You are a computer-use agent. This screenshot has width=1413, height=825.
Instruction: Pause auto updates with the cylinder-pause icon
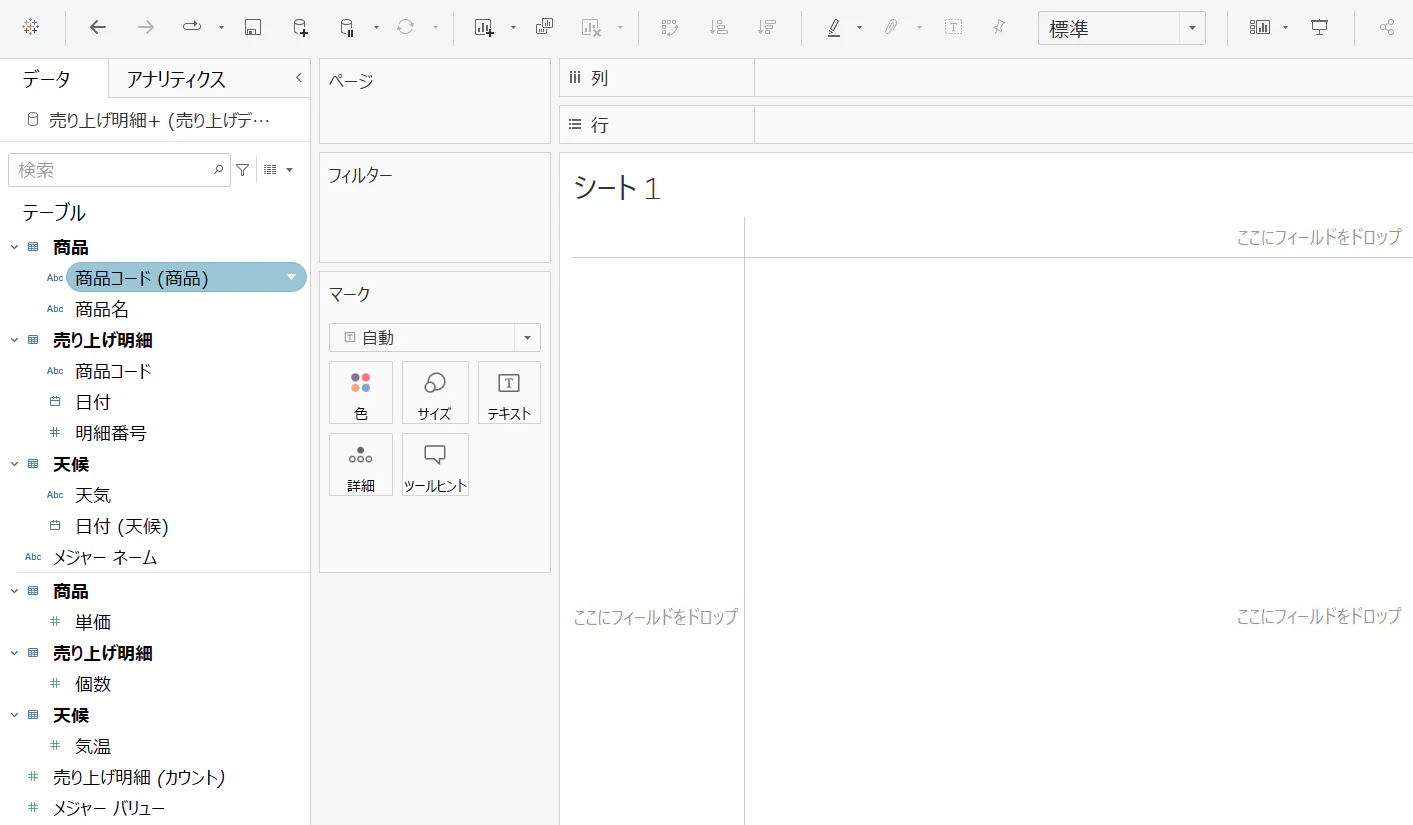(347, 28)
